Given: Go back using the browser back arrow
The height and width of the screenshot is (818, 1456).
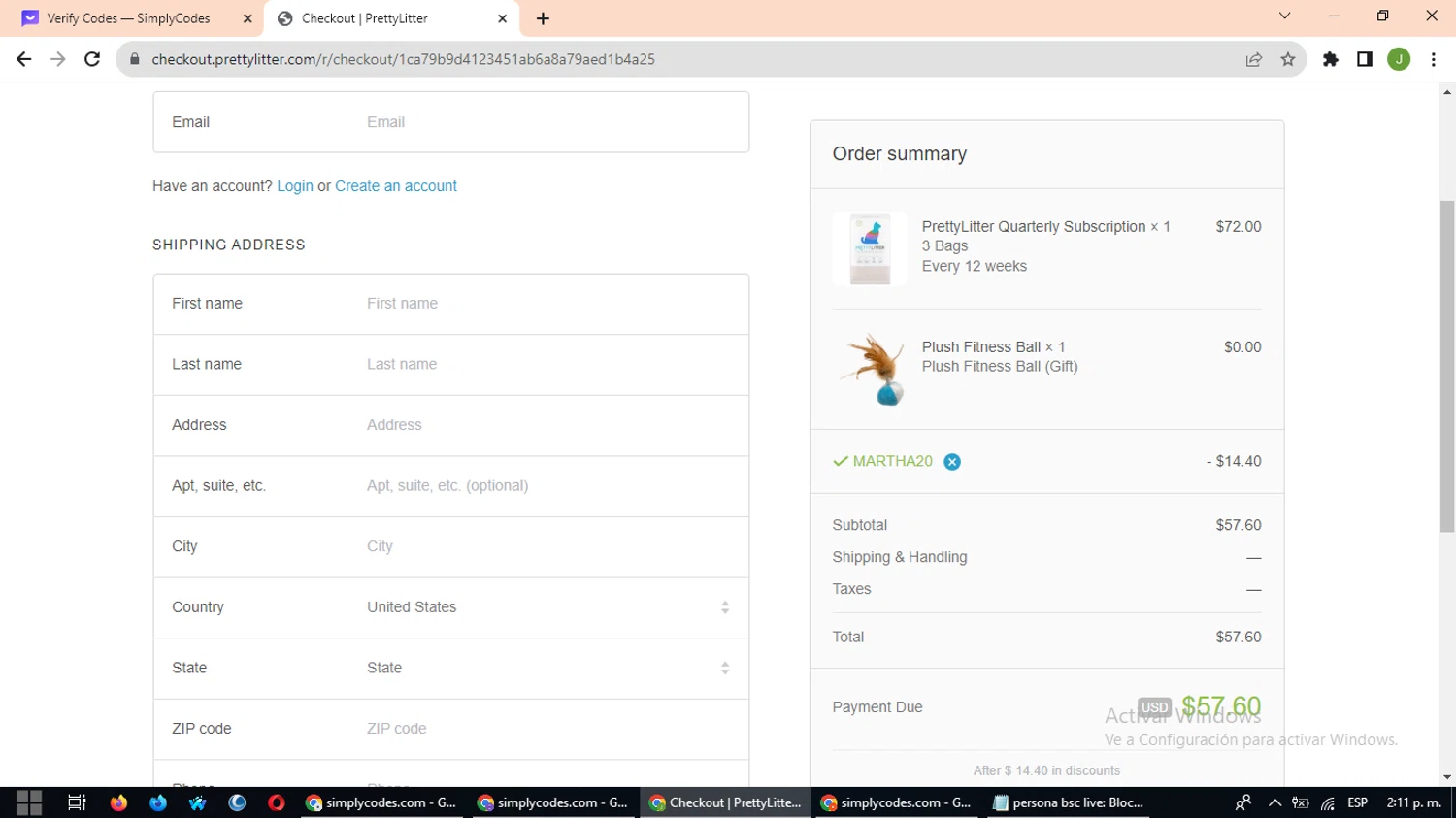Looking at the screenshot, I should click(x=24, y=59).
